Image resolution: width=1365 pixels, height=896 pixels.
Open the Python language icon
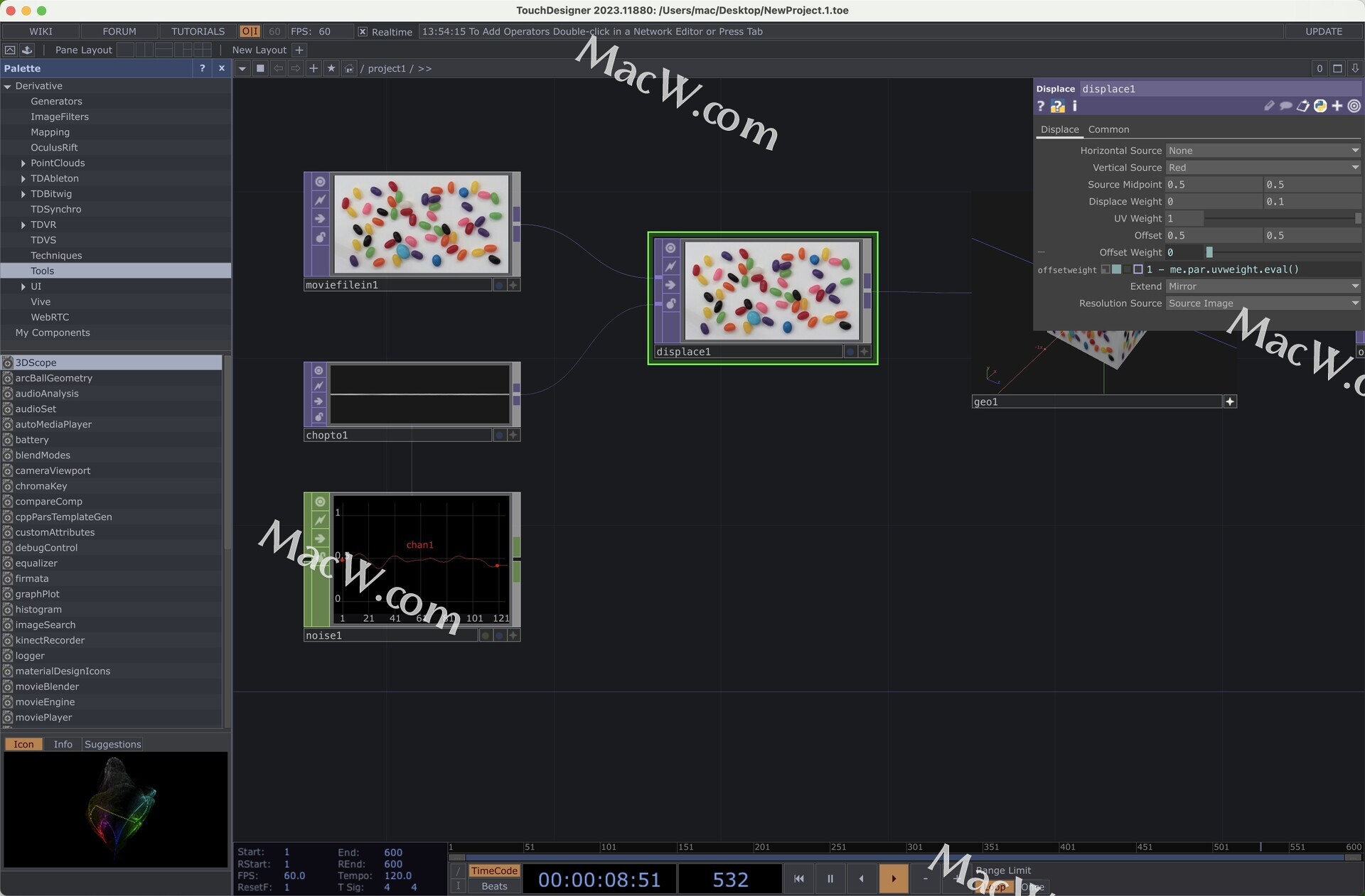click(1320, 106)
